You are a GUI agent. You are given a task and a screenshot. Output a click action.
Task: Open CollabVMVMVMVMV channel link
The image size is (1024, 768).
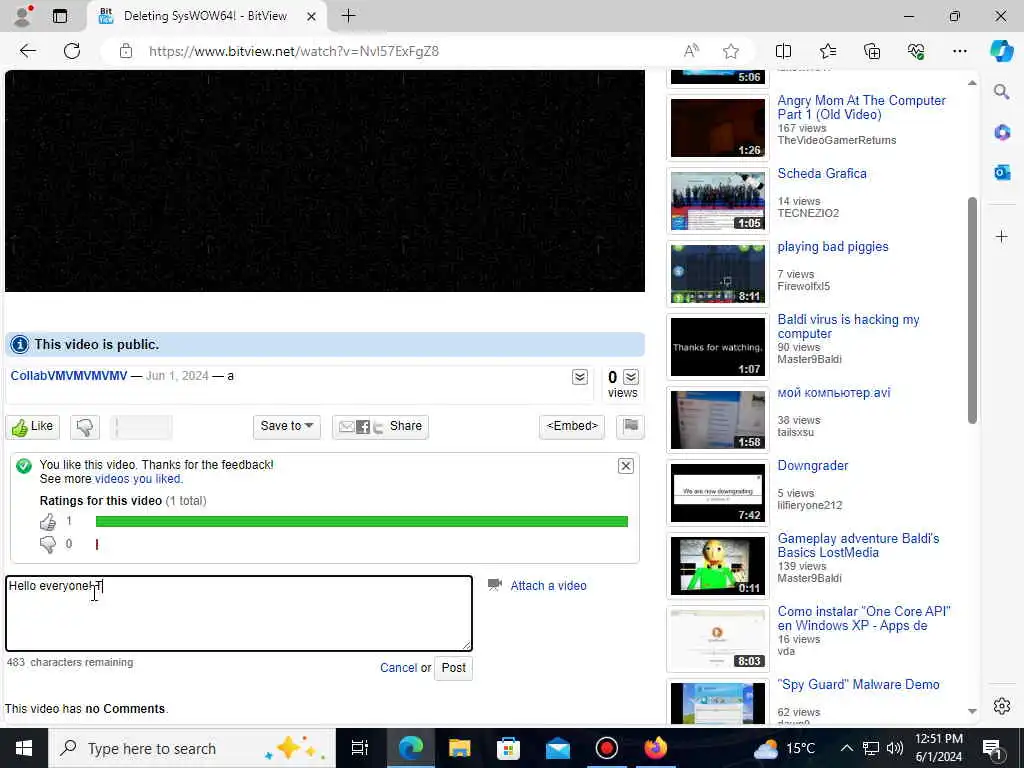[x=69, y=376]
